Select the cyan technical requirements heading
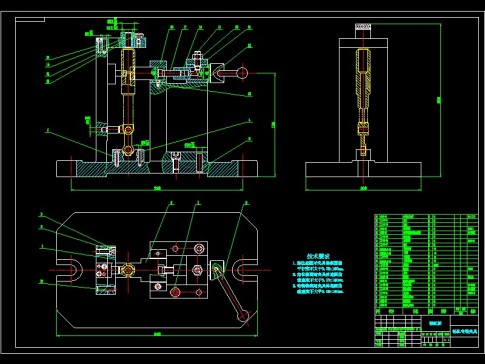485x364 pixels. point(318,256)
